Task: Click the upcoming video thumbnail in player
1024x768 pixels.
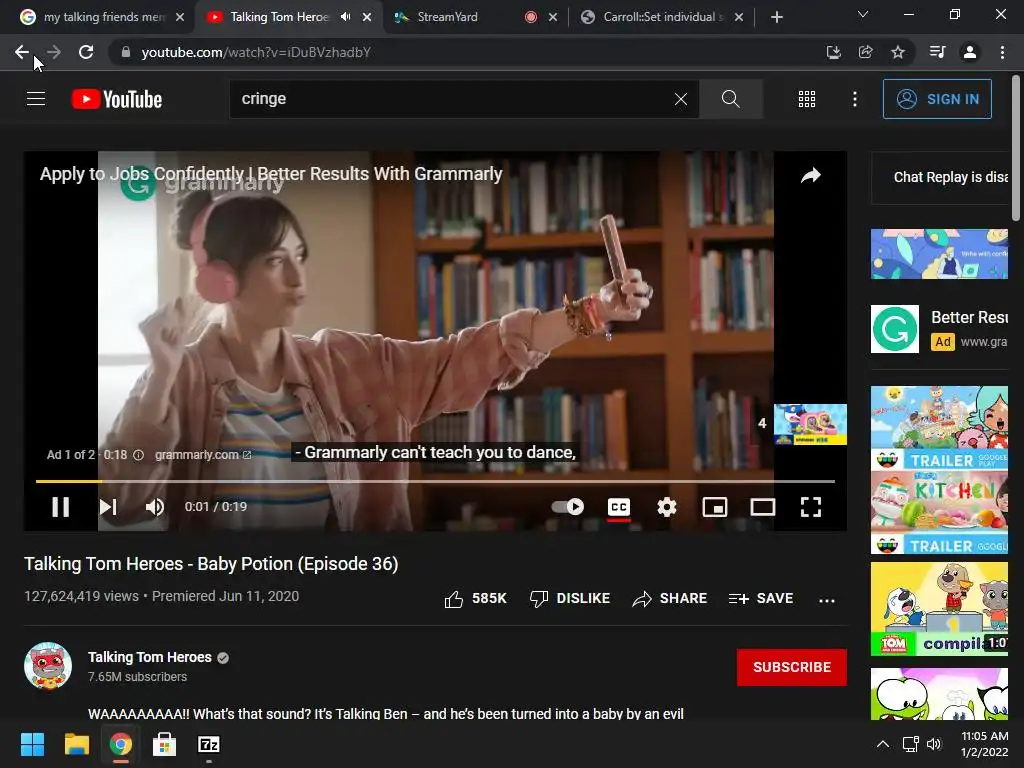Action: coord(810,424)
